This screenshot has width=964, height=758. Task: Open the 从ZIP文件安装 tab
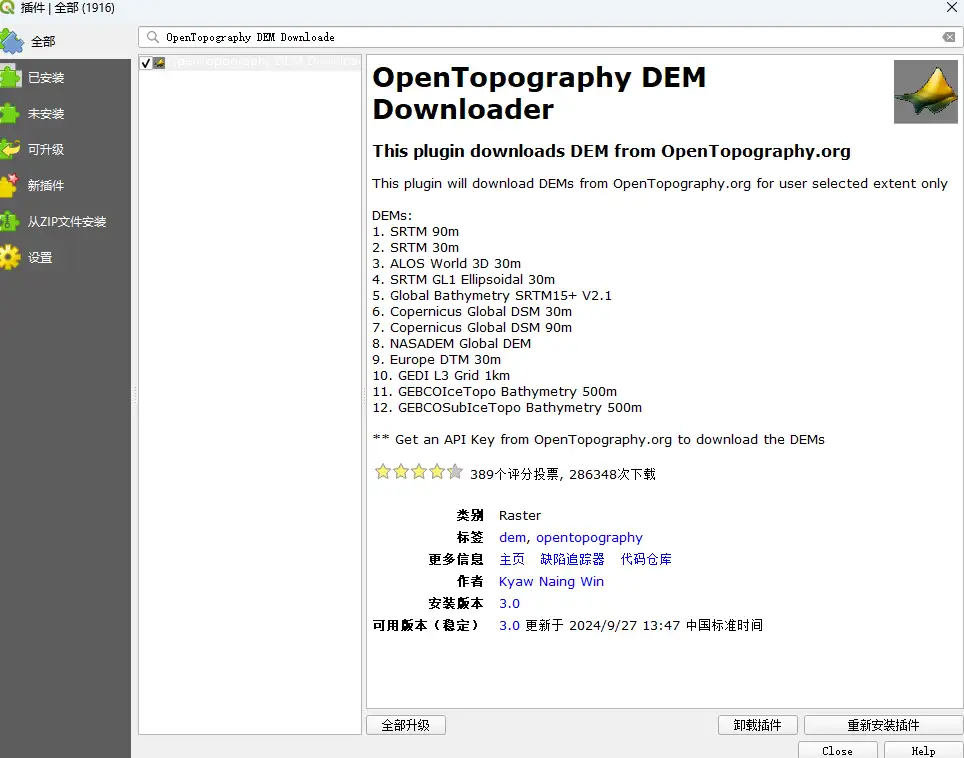(x=67, y=222)
